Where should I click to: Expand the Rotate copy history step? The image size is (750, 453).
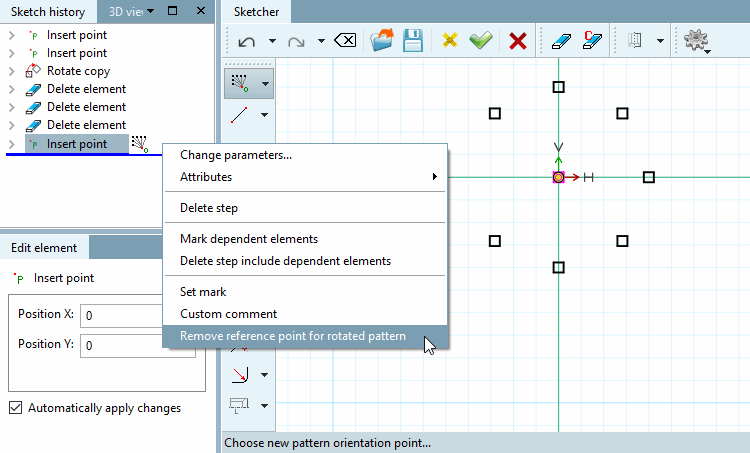12,71
